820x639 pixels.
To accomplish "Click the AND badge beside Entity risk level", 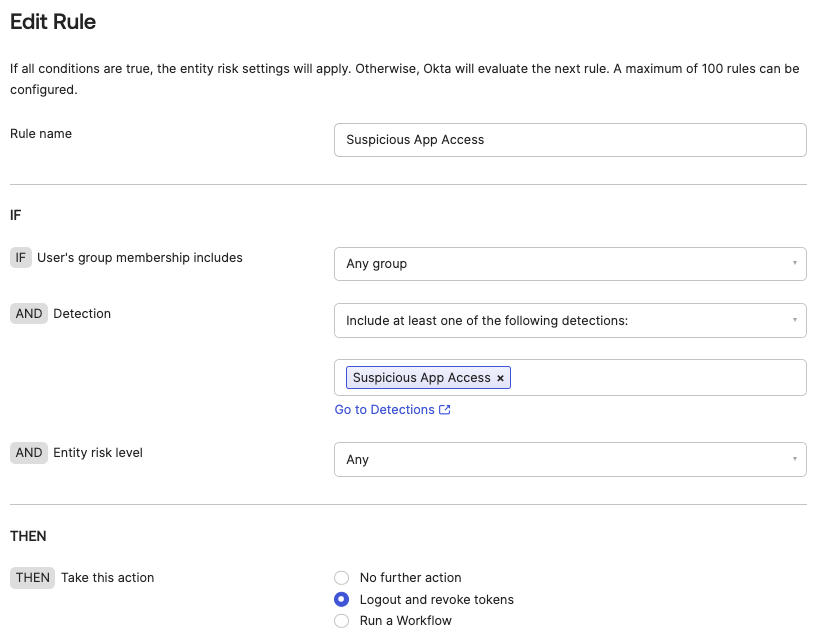I will [x=29, y=452].
